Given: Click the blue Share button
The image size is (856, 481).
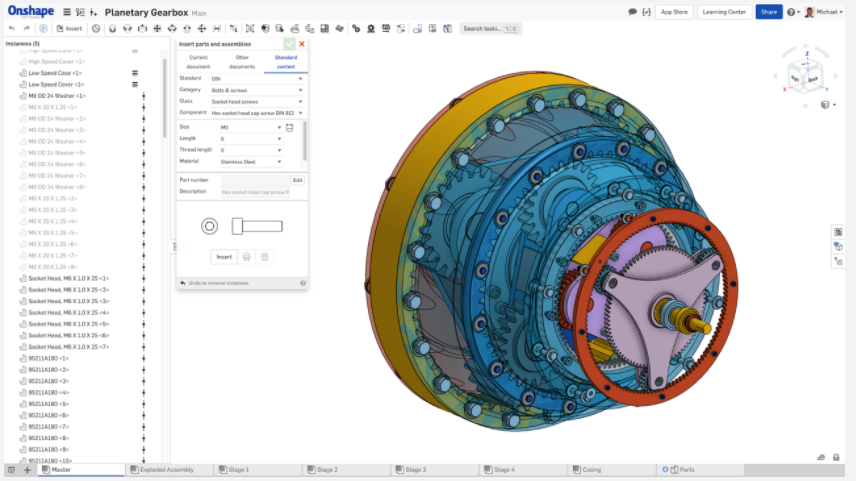Looking at the screenshot, I should pos(768,12).
